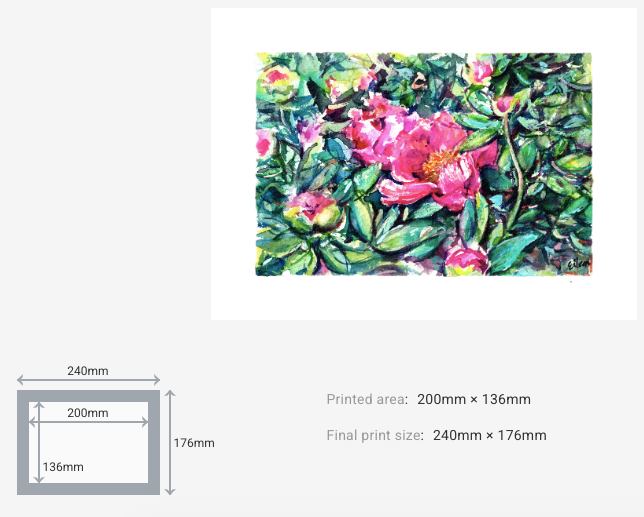
Task: Click the print size diagram frame
Action: click(88, 442)
